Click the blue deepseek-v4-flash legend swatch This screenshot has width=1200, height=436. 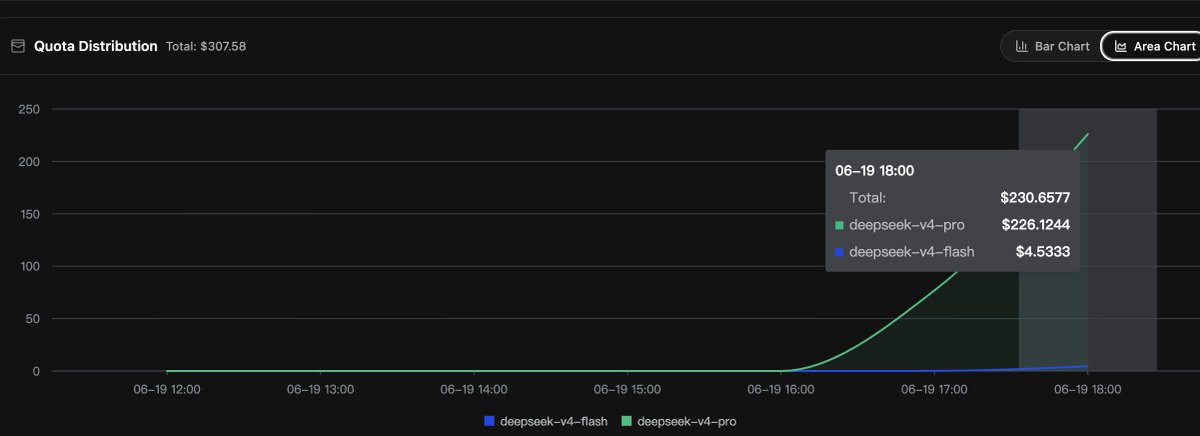489,421
